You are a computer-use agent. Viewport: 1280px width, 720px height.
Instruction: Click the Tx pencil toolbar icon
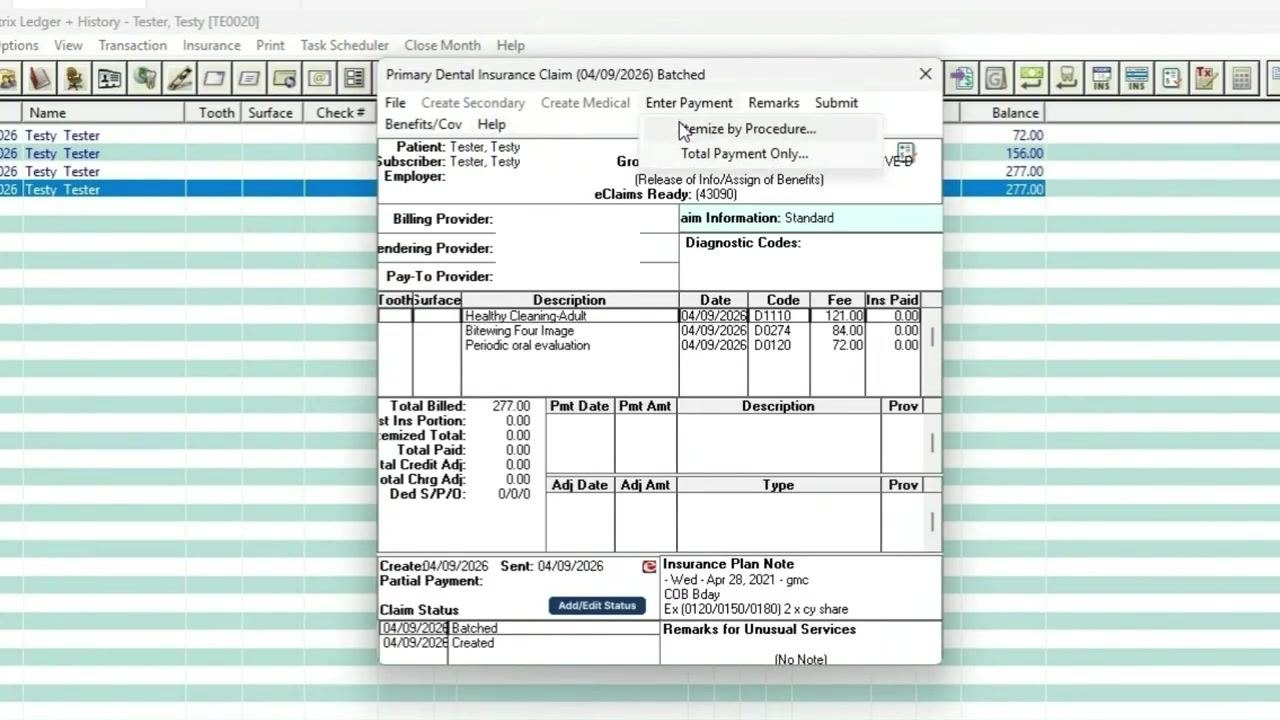tap(1206, 78)
